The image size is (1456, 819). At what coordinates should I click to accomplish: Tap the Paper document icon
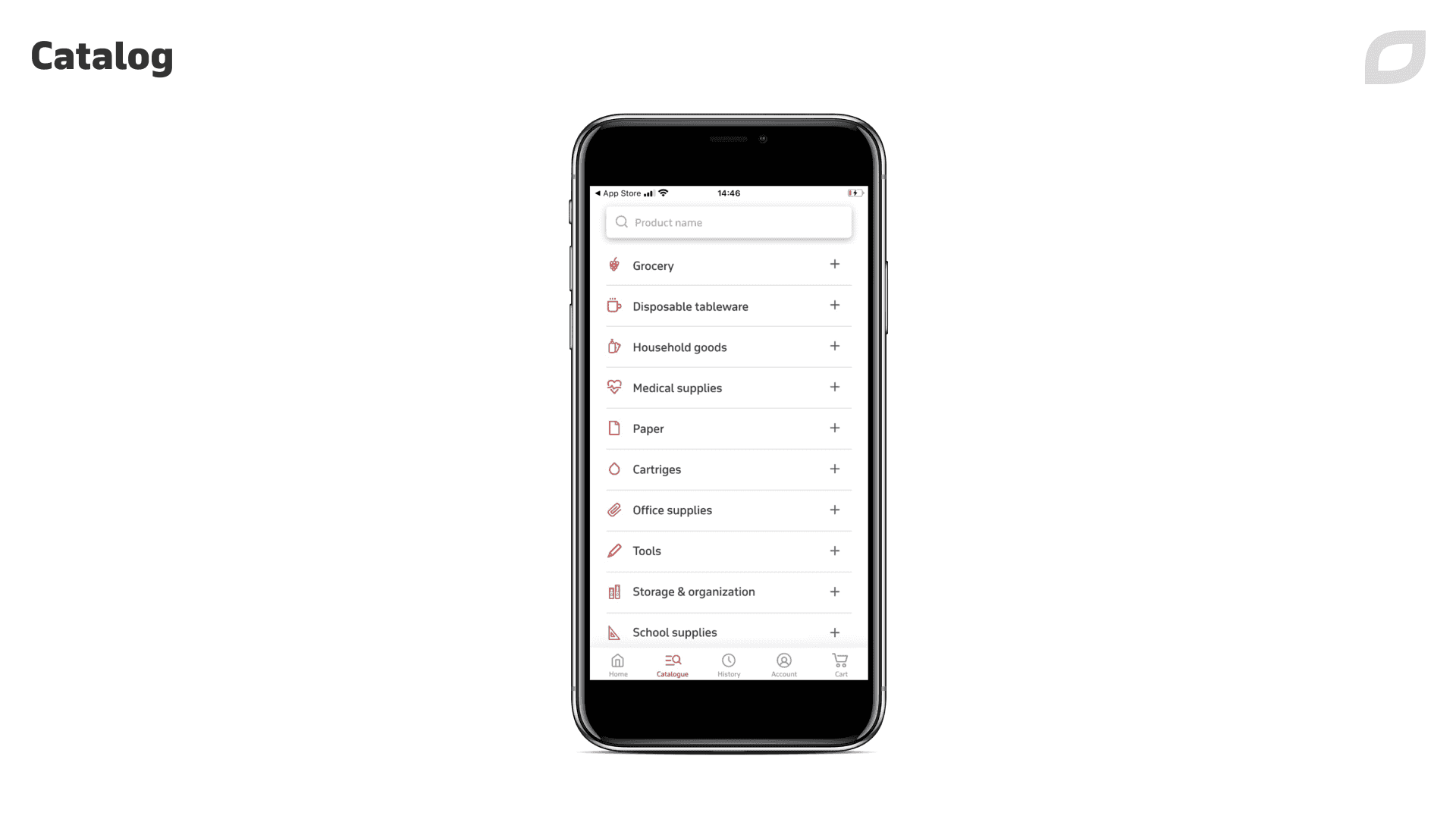(x=613, y=428)
